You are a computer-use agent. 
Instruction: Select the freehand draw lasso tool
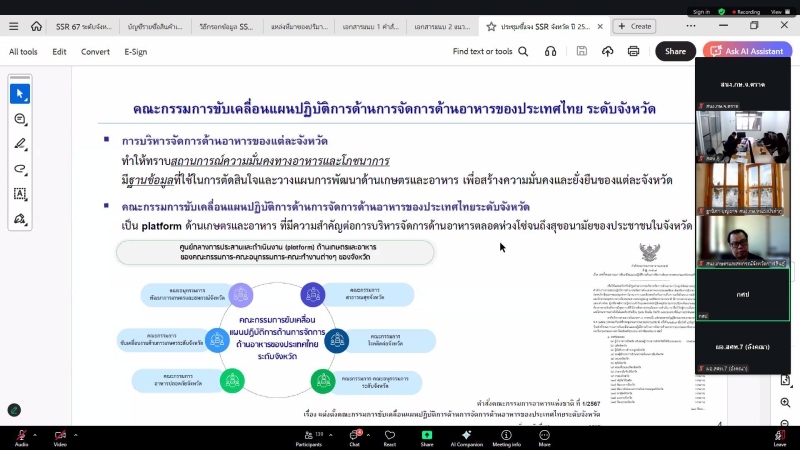pyautogui.click(x=20, y=169)
